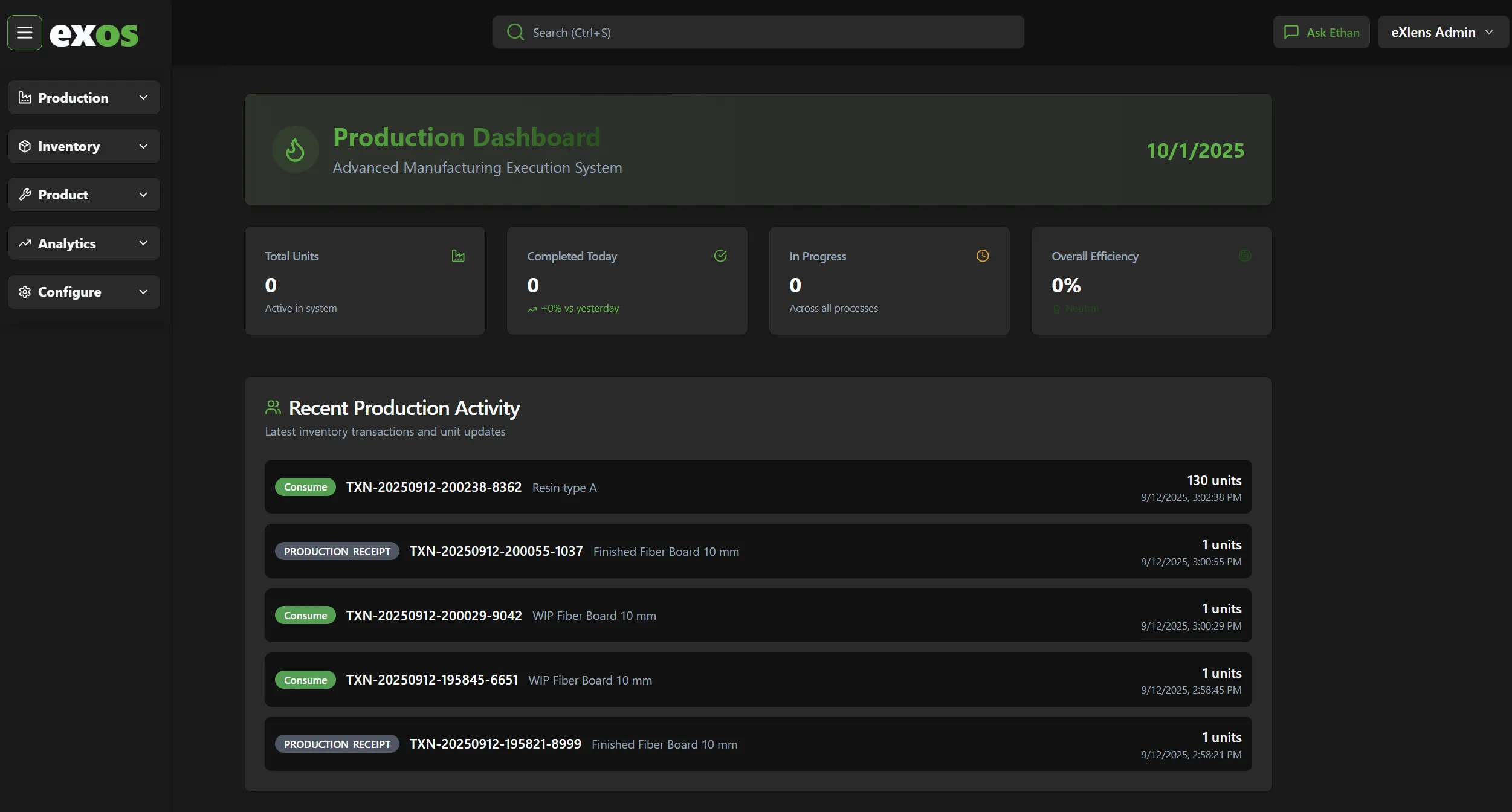
Task: Select the Inventory box icon in sidebar
Action: click(25, 146)
